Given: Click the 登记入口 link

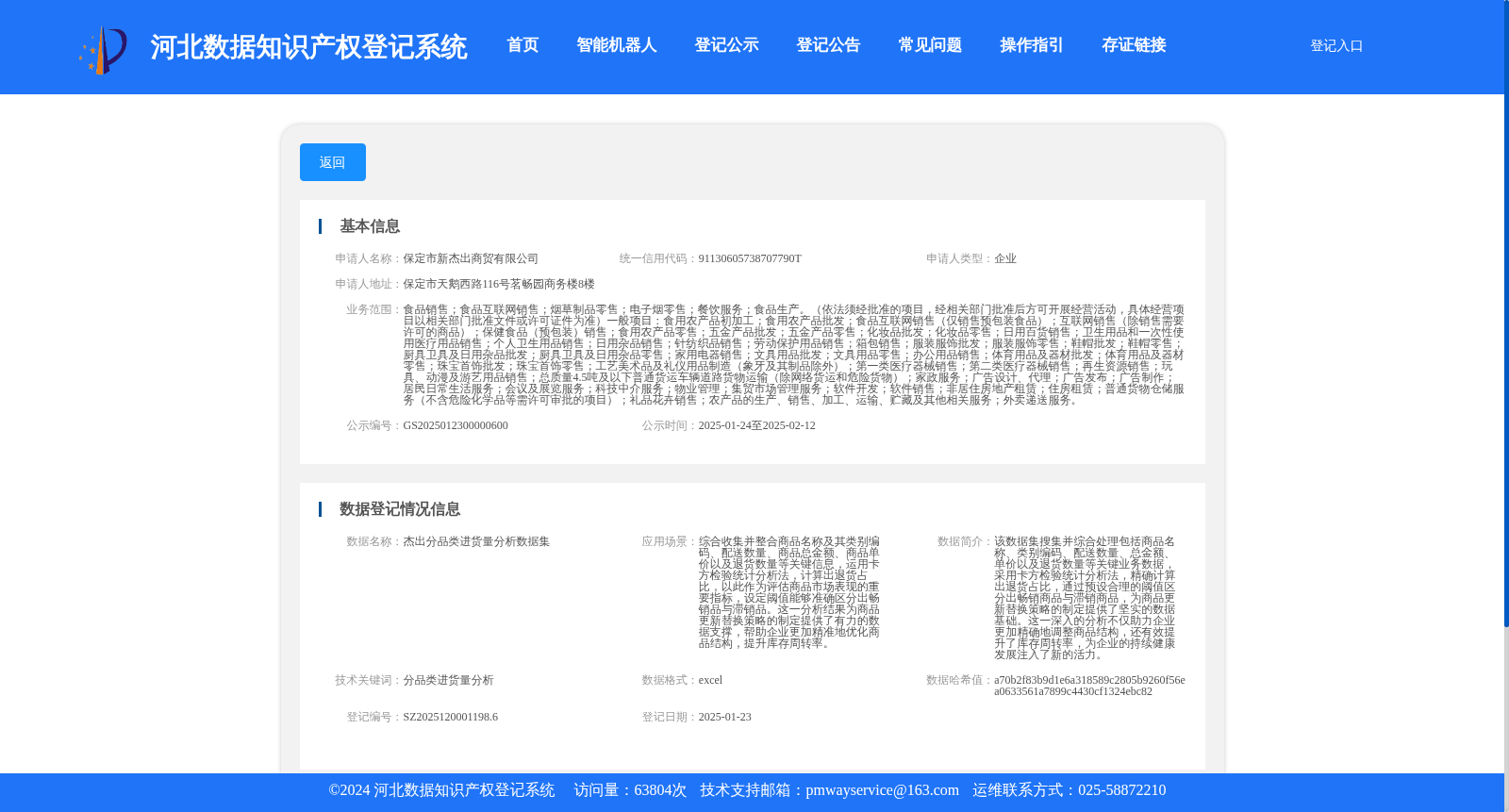Looking at the screenshot, I should pyautogui.click(x=1336, y=45).
